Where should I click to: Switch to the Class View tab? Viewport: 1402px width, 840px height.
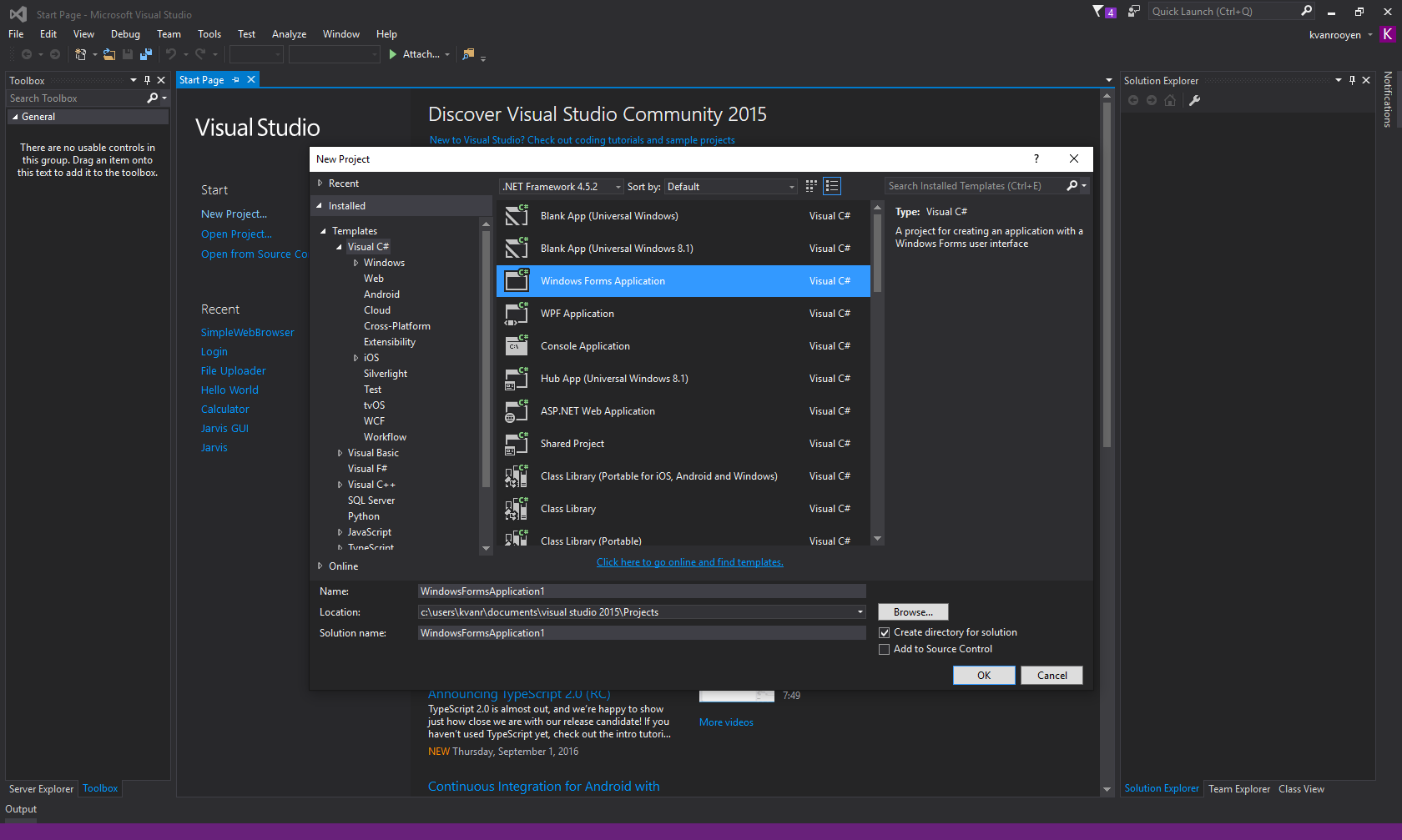1301,789
